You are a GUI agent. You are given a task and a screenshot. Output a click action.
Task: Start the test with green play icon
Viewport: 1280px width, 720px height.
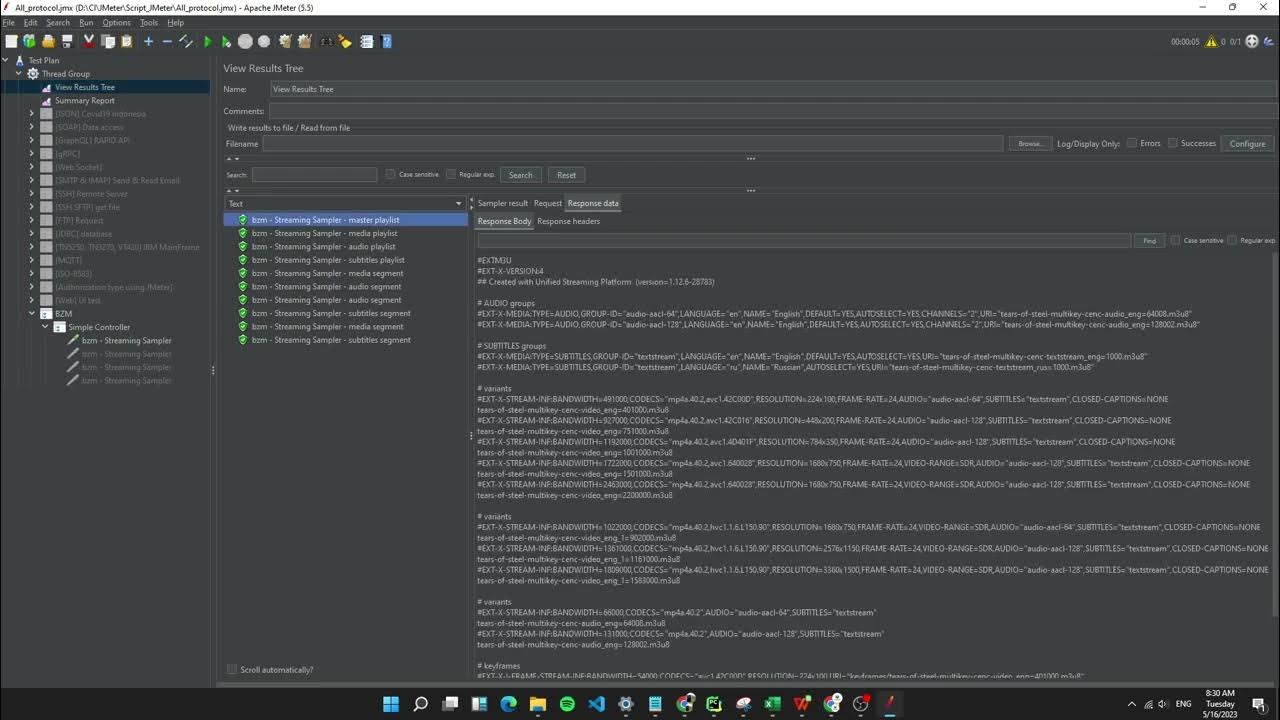[x=207, y=42]
